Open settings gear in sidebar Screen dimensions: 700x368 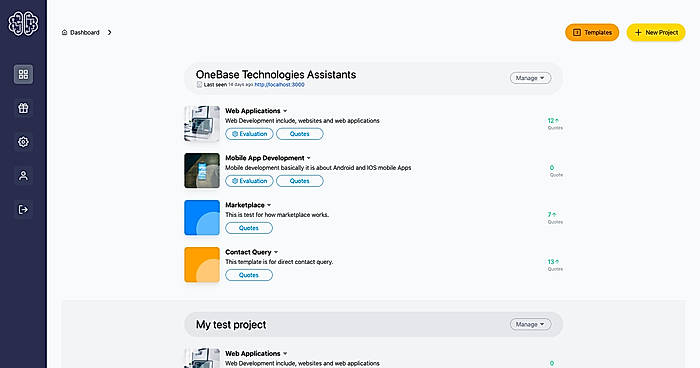tap(23, 142)
